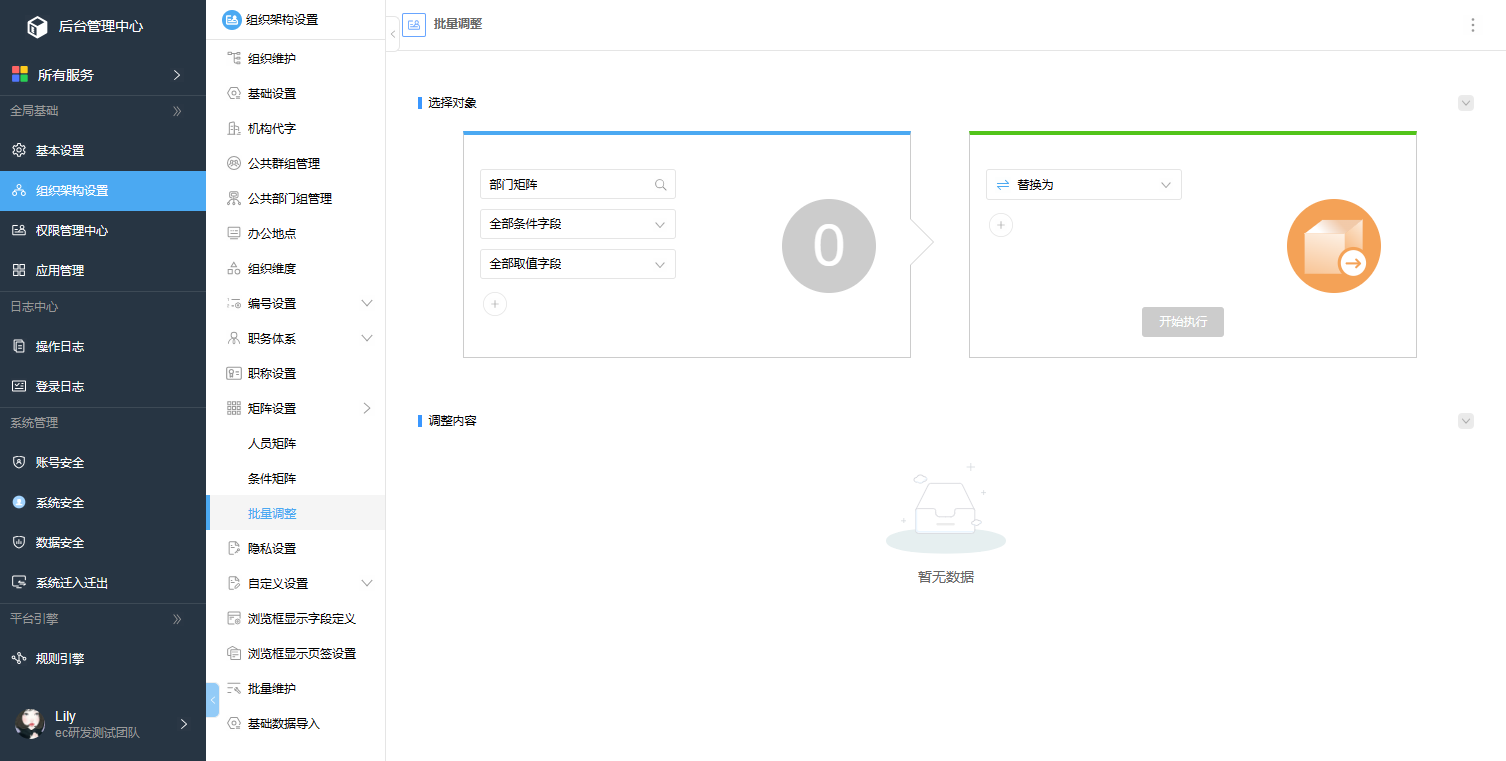Click the 批量调整 page title icon
This screenshot has width=1506, height=761.
click(414, 24)
